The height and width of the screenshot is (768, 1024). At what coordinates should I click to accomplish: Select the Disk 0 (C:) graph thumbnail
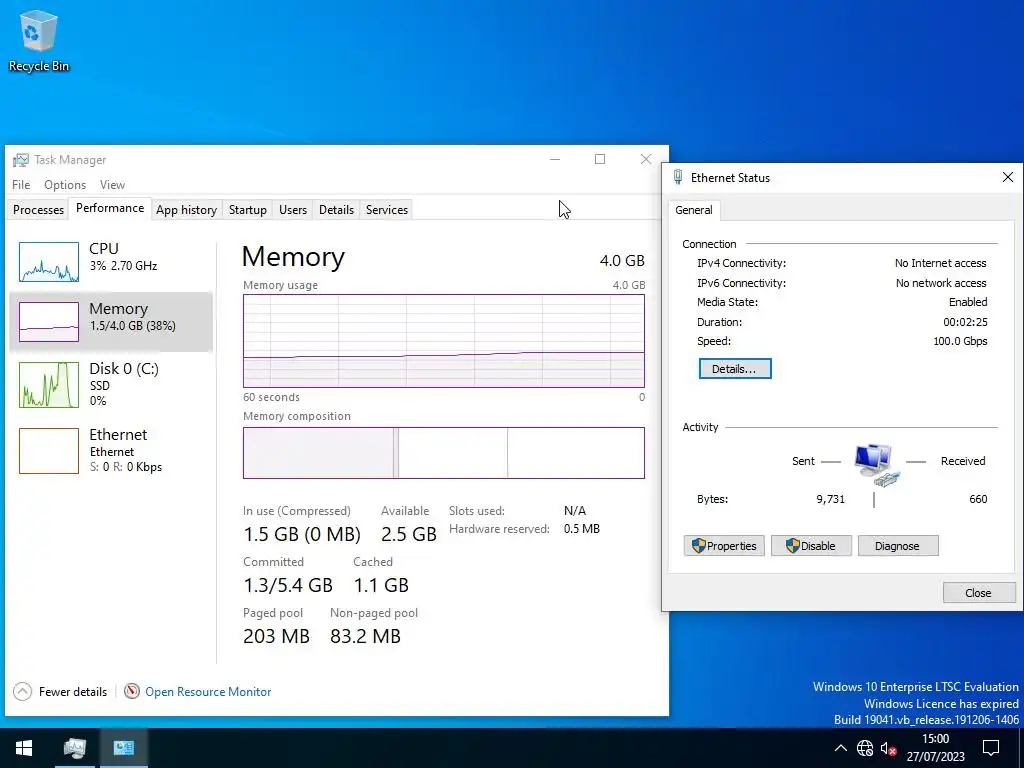point(49,385)
